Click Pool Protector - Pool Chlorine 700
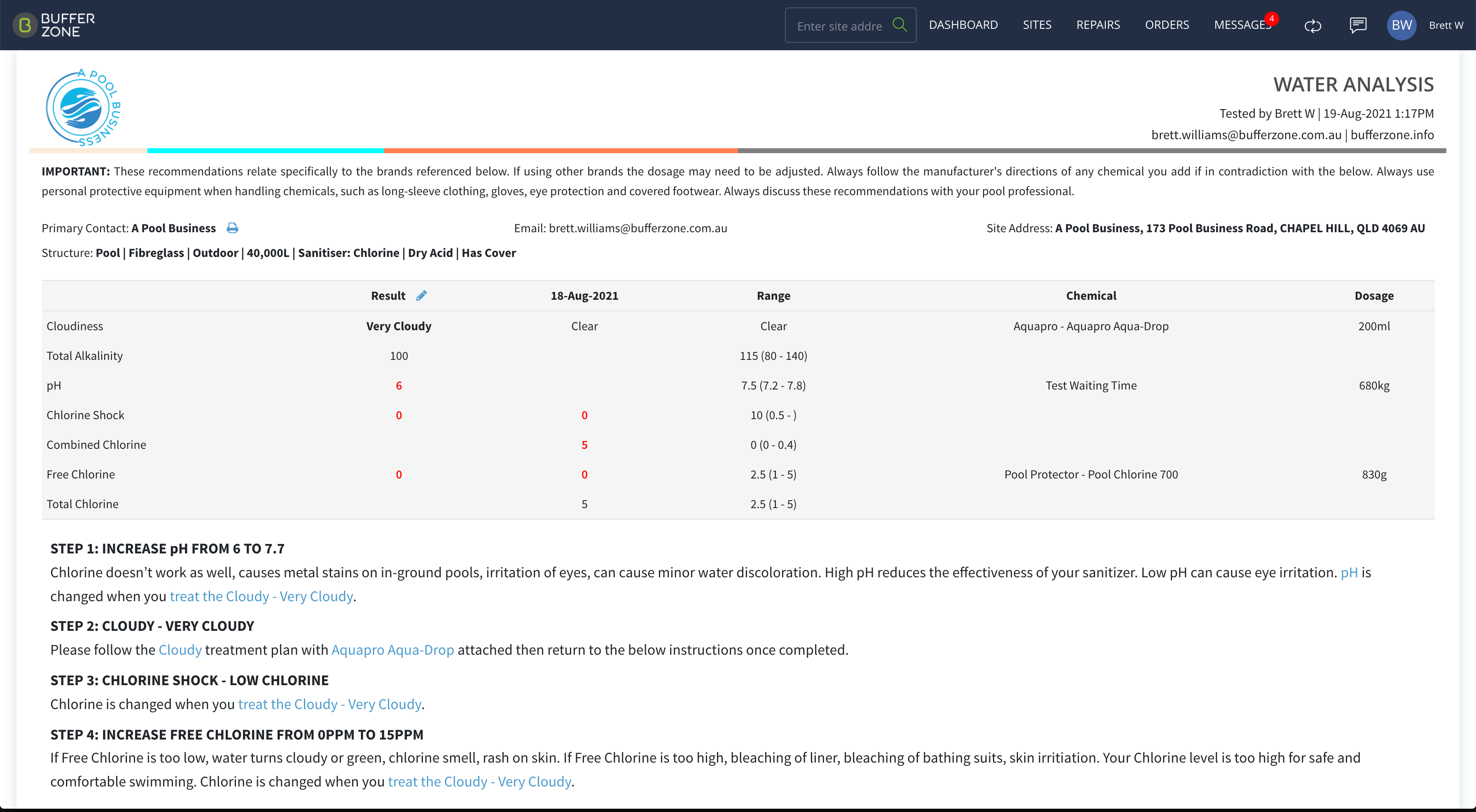Viewport: 1476px width, 812px height. pos(1091,474)
